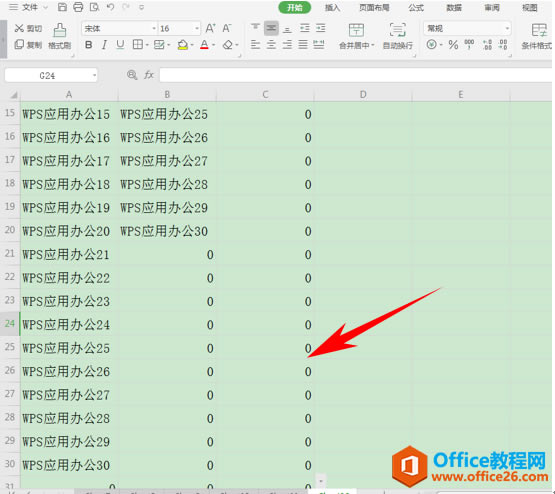Image resolution: width=555 pixels, height=494 pixels.
Task: Click the Save icon in quick access bar
Action: (62, 7)
